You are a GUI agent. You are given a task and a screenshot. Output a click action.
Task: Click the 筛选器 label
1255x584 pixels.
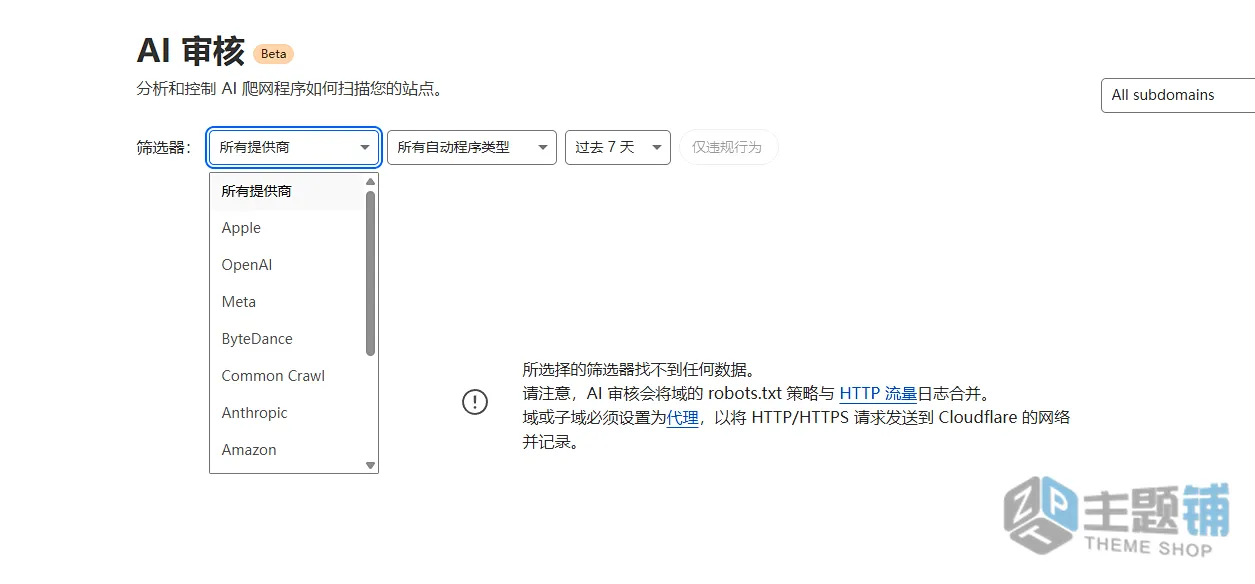click(163, 147)
